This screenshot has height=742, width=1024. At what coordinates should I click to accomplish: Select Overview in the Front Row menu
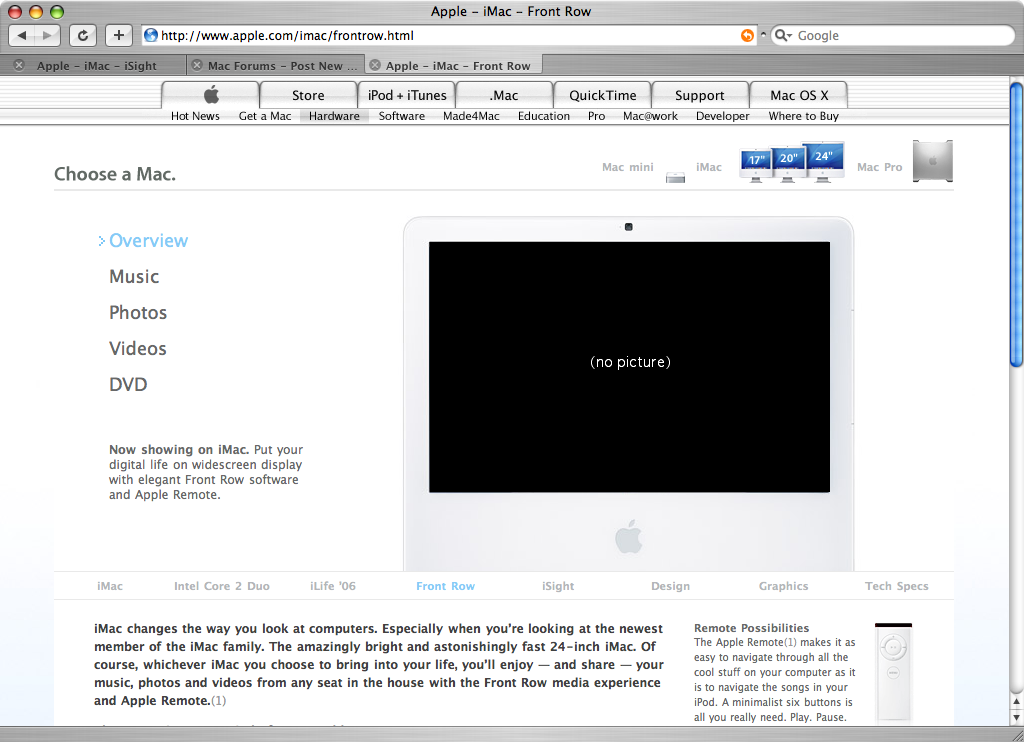(148, 240)
